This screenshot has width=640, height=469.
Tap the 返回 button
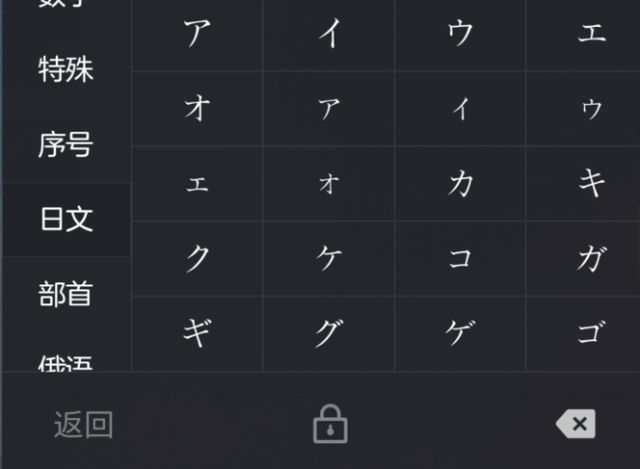click(x=83, y=424)
